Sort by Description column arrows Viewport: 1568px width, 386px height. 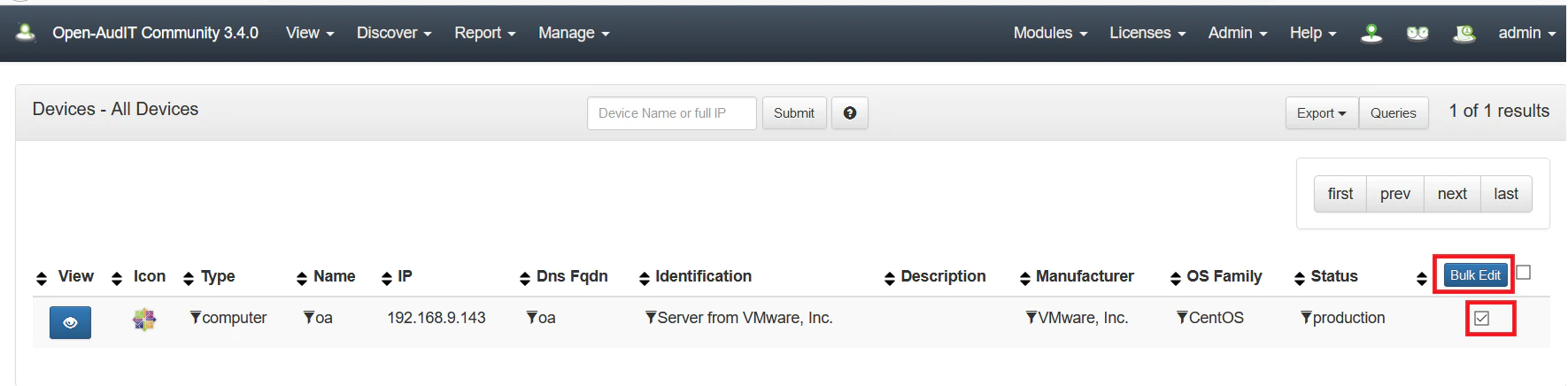[890, 279]
